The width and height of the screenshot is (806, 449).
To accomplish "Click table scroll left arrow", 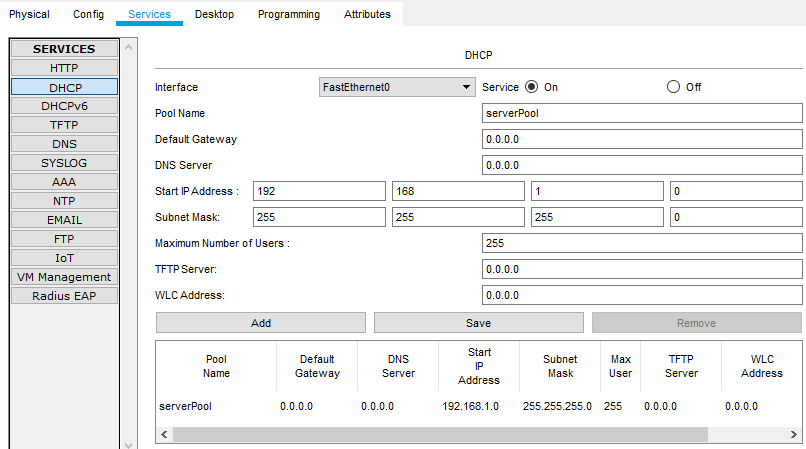I will click(x=164, y=435).
